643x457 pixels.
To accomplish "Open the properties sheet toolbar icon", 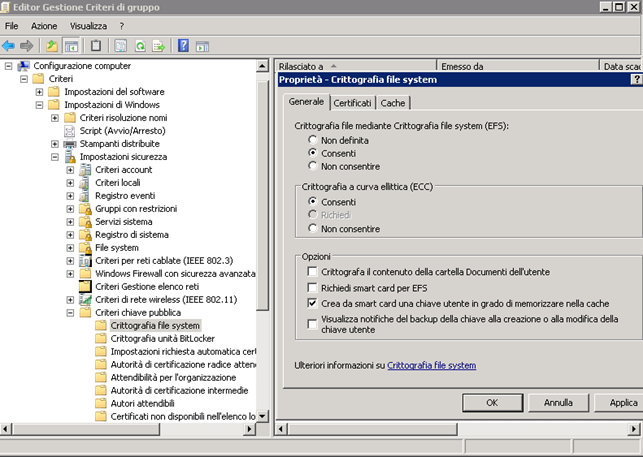I will tap(121, 46).
